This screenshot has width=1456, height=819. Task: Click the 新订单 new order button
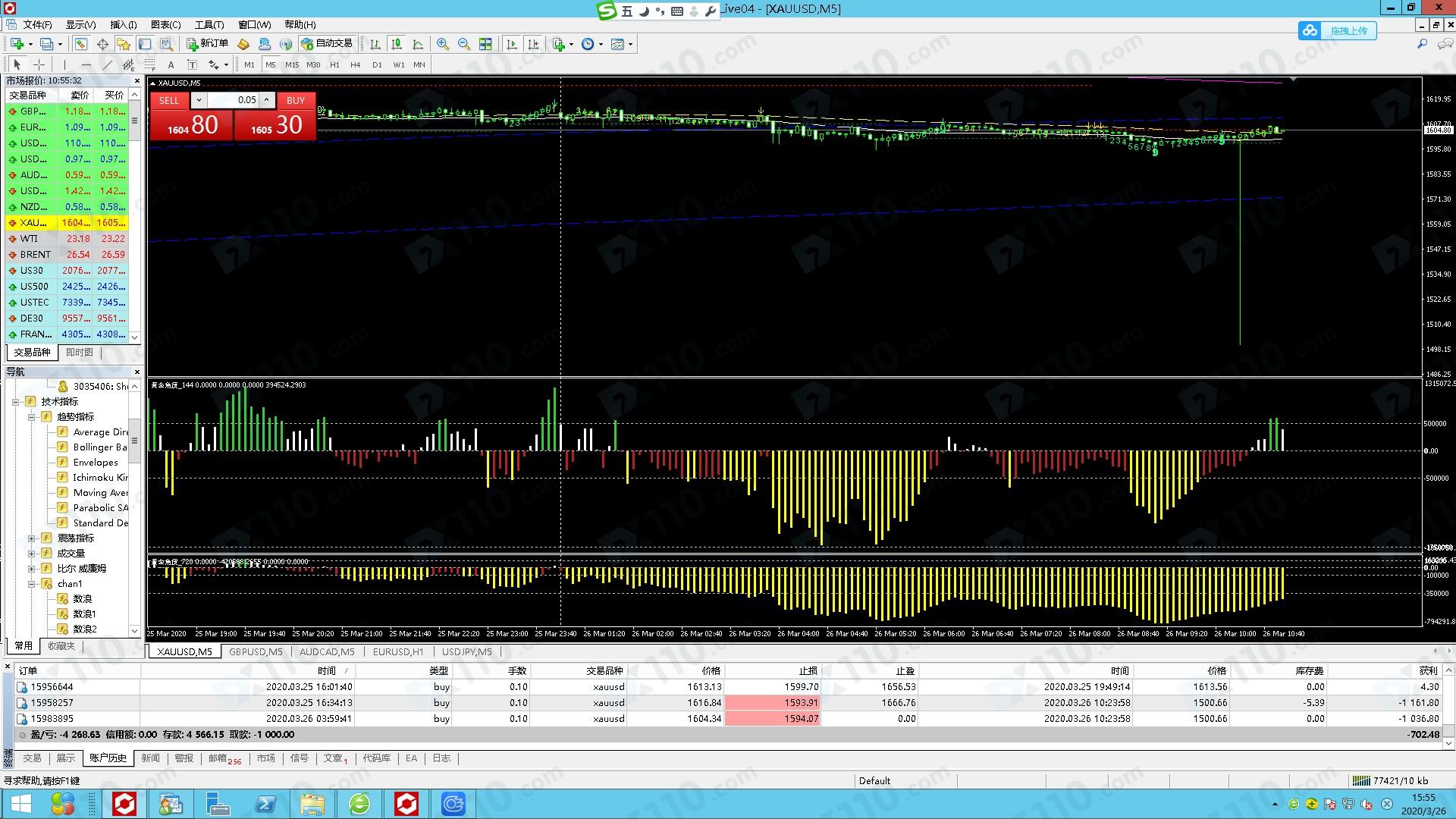tap(208, 44)
